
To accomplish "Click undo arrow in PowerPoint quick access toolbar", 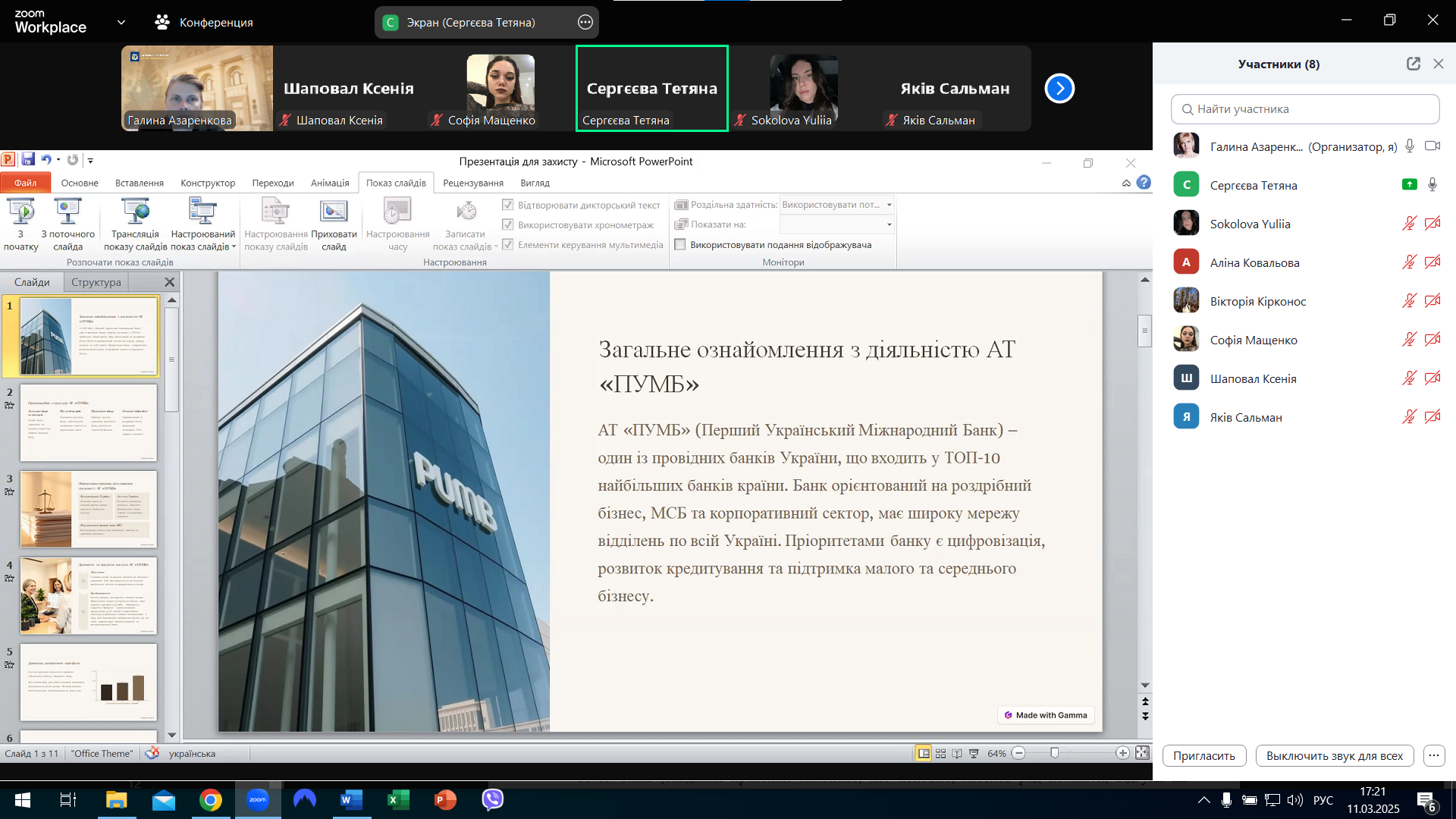I will 46,159.
